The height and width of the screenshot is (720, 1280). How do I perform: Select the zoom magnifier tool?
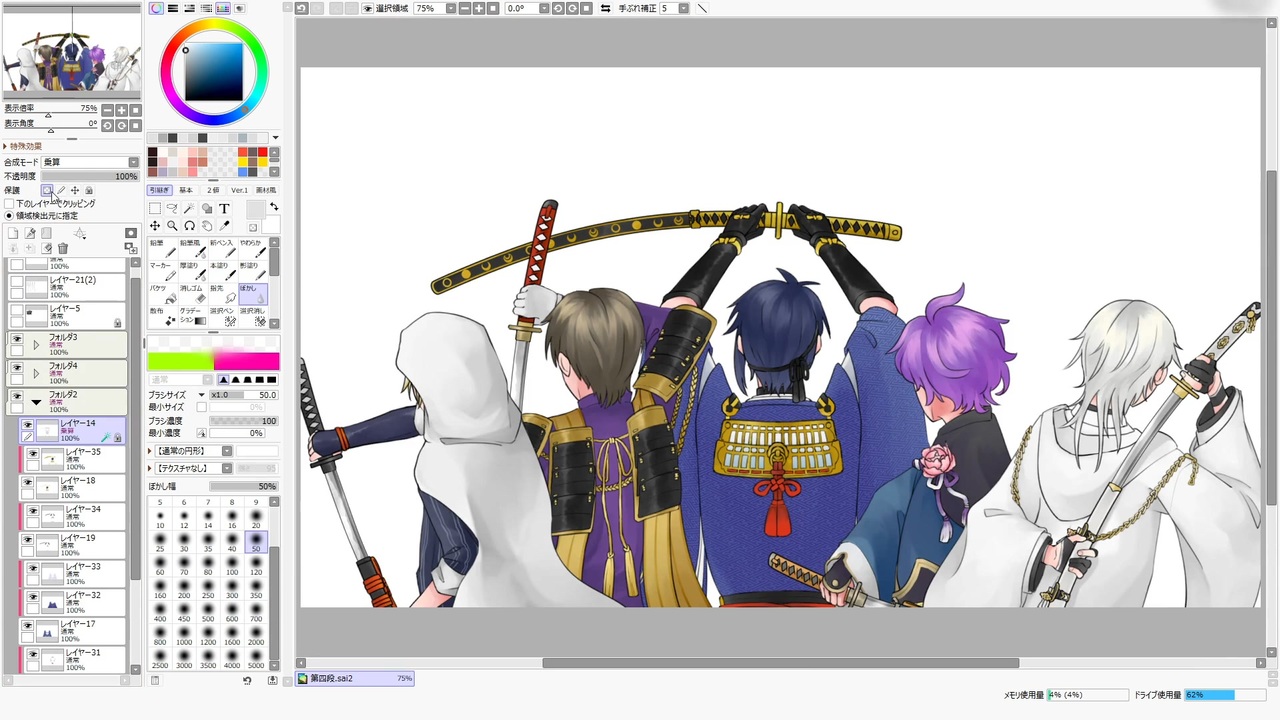coord(172,226)
